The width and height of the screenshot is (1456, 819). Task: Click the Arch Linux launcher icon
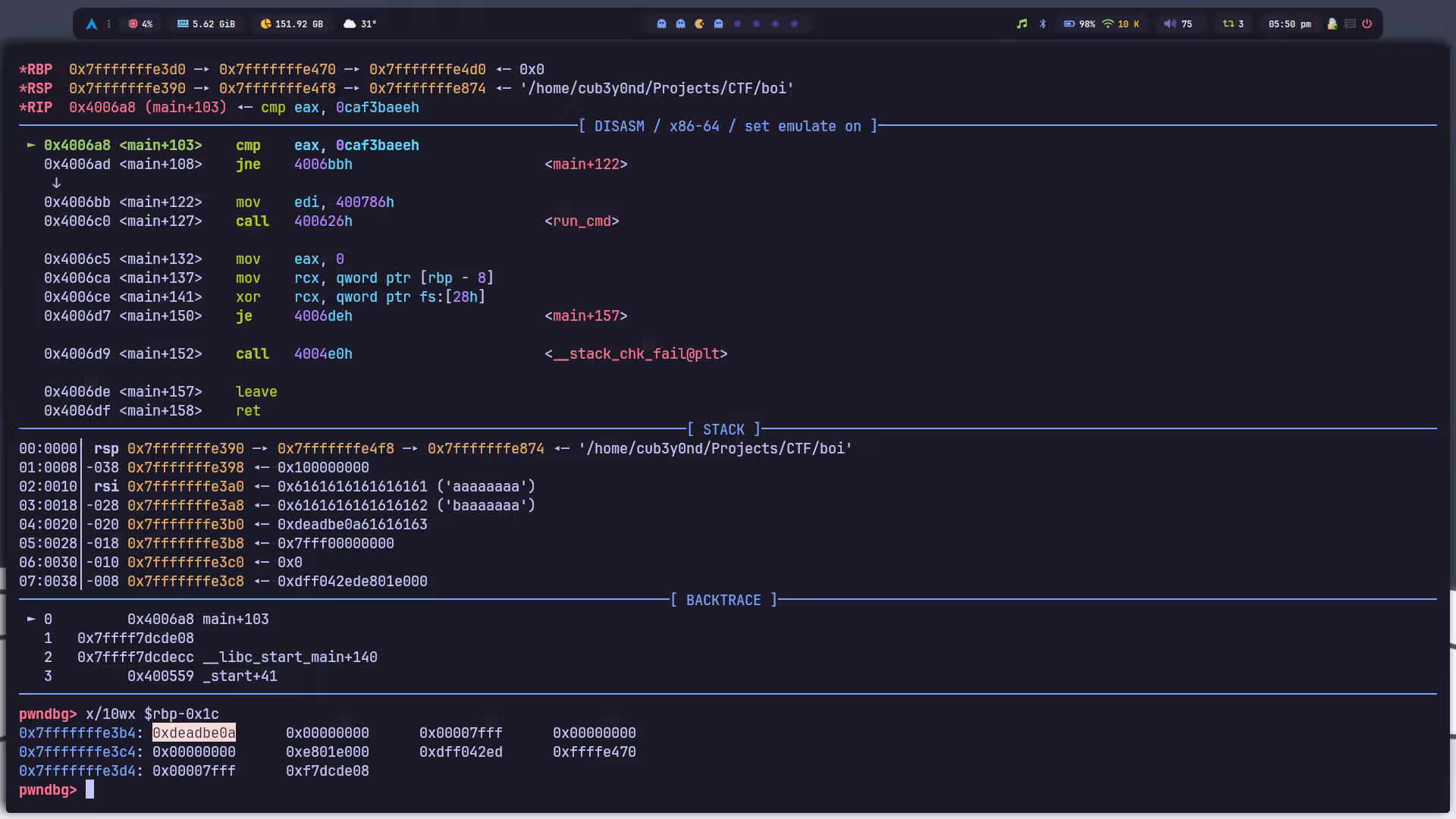pos(91,24)
